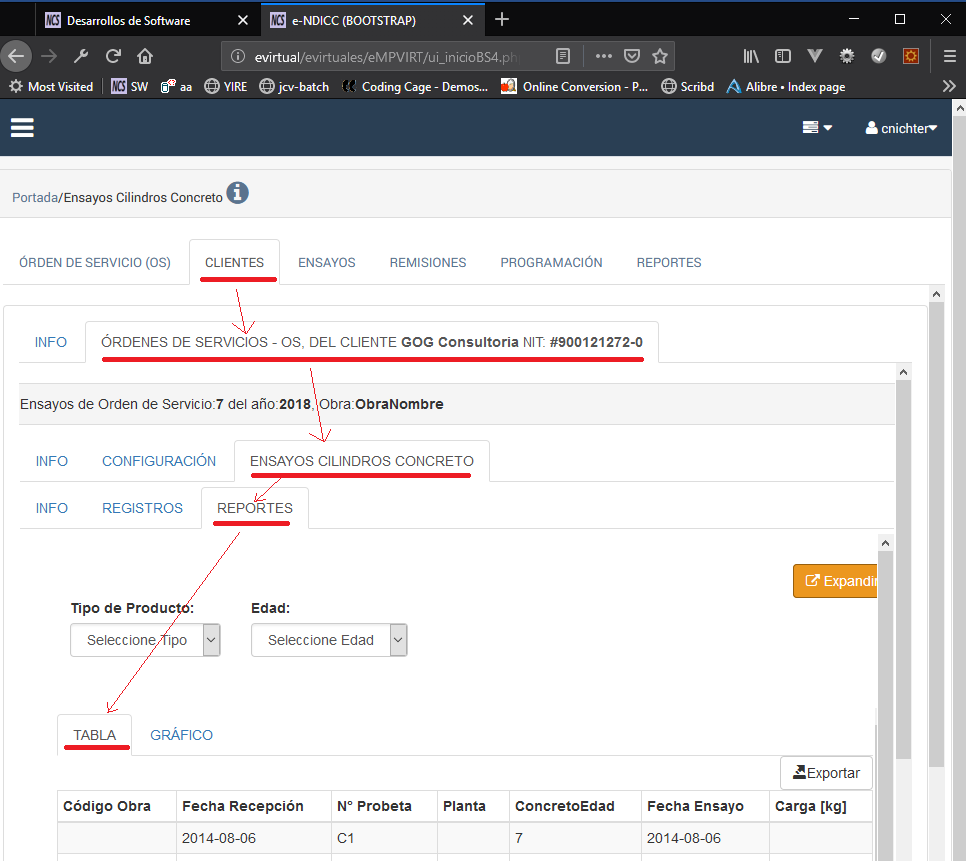Follow the Portada breadcrumb link
Viewport: 966px width, 861px height.
(x=34, y=198)
